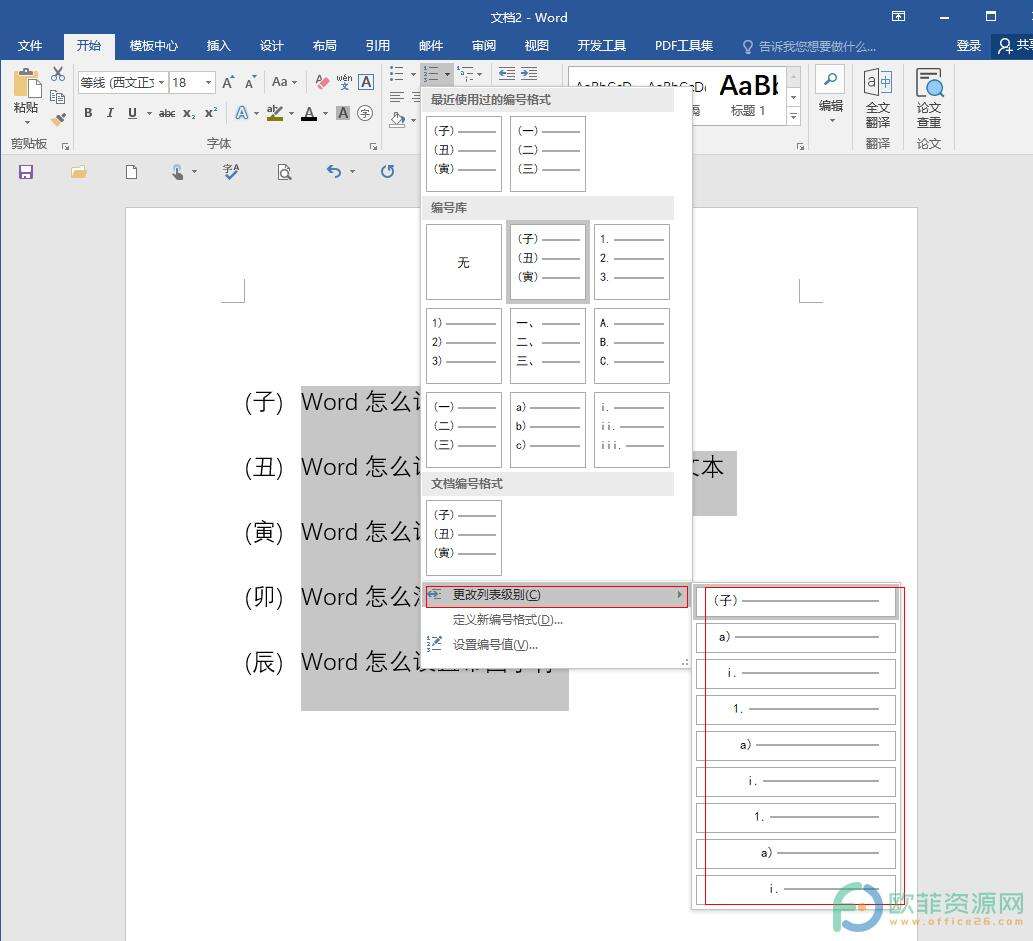Toggle subscript formatting

(189, 113)
